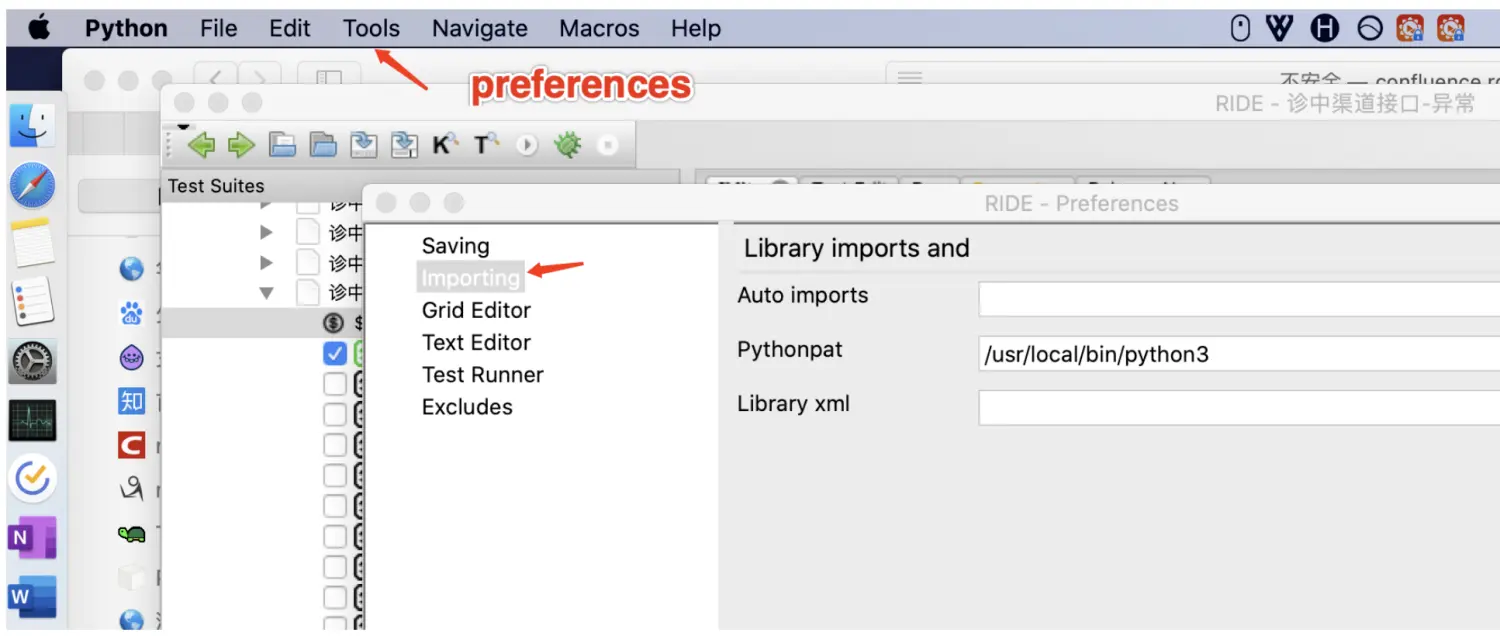The height and width of the screenshot is (636, 1500).
Task: Open the File menu
Action: coord(219,29)
